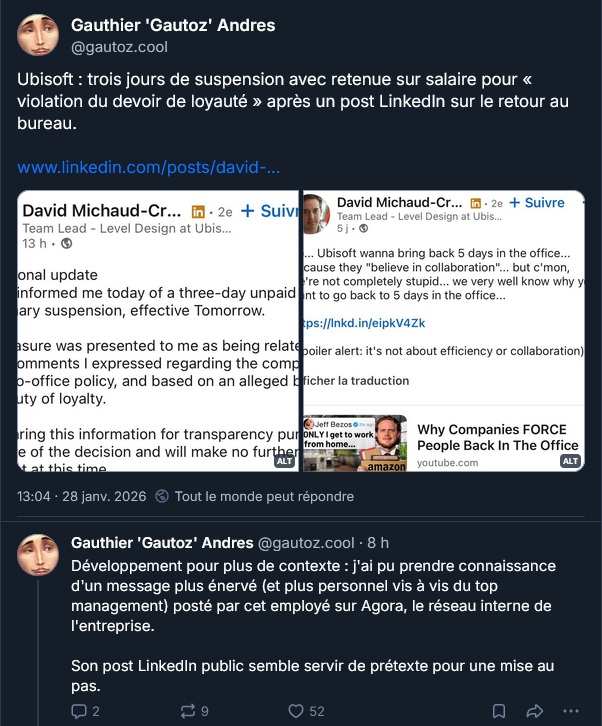The image size is (602, 726).
Task: Open the reply author's avatar
Action: click(39, 555)
